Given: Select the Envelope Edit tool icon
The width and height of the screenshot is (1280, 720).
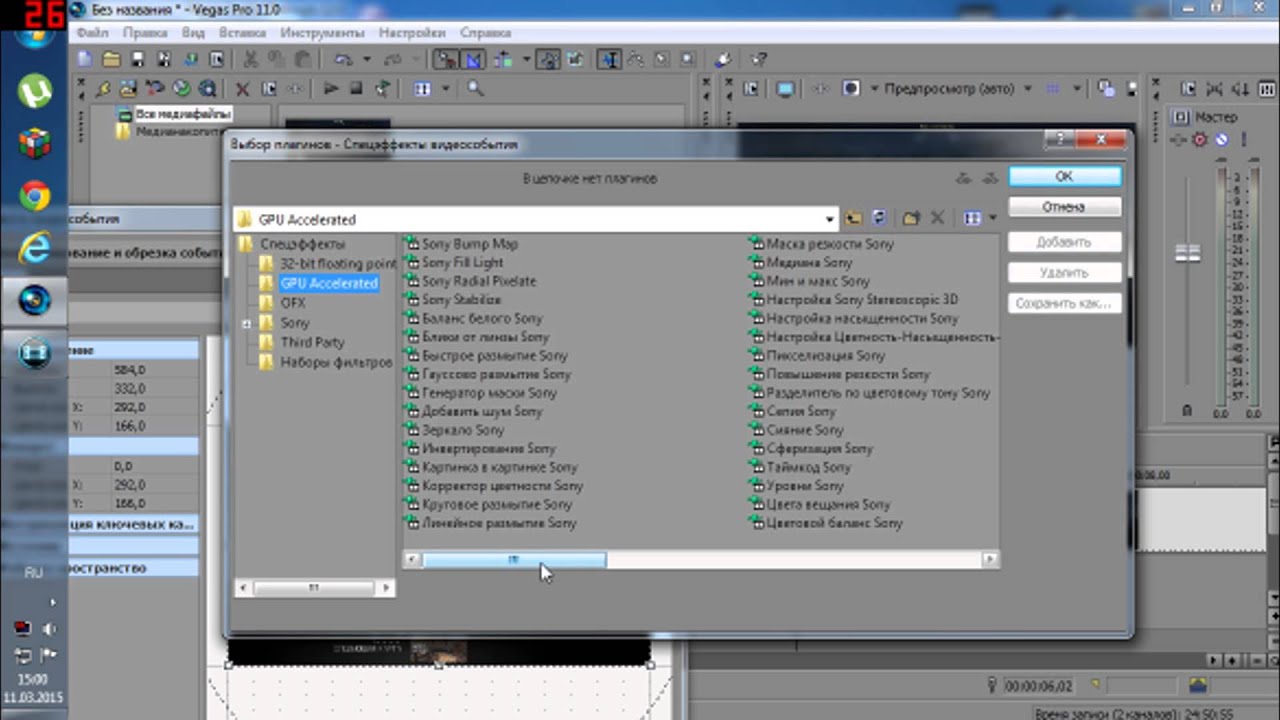Looking at the screenshot, I should [636, 59].
